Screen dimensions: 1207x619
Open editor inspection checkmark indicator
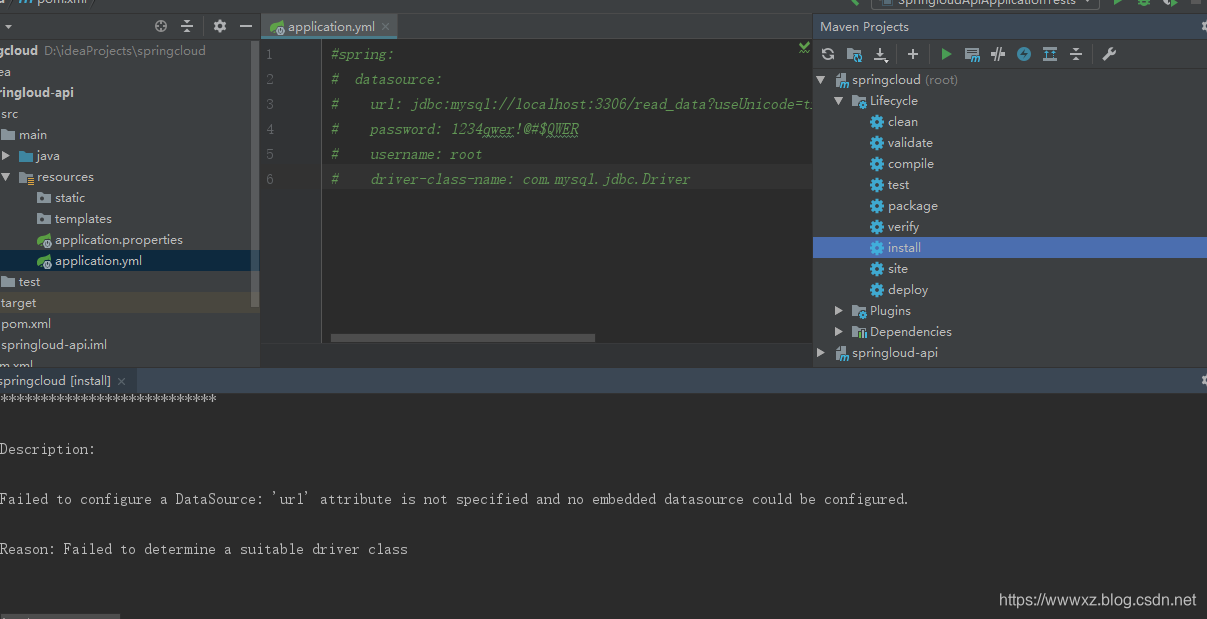pyautogui.click(x=804, y=47)
